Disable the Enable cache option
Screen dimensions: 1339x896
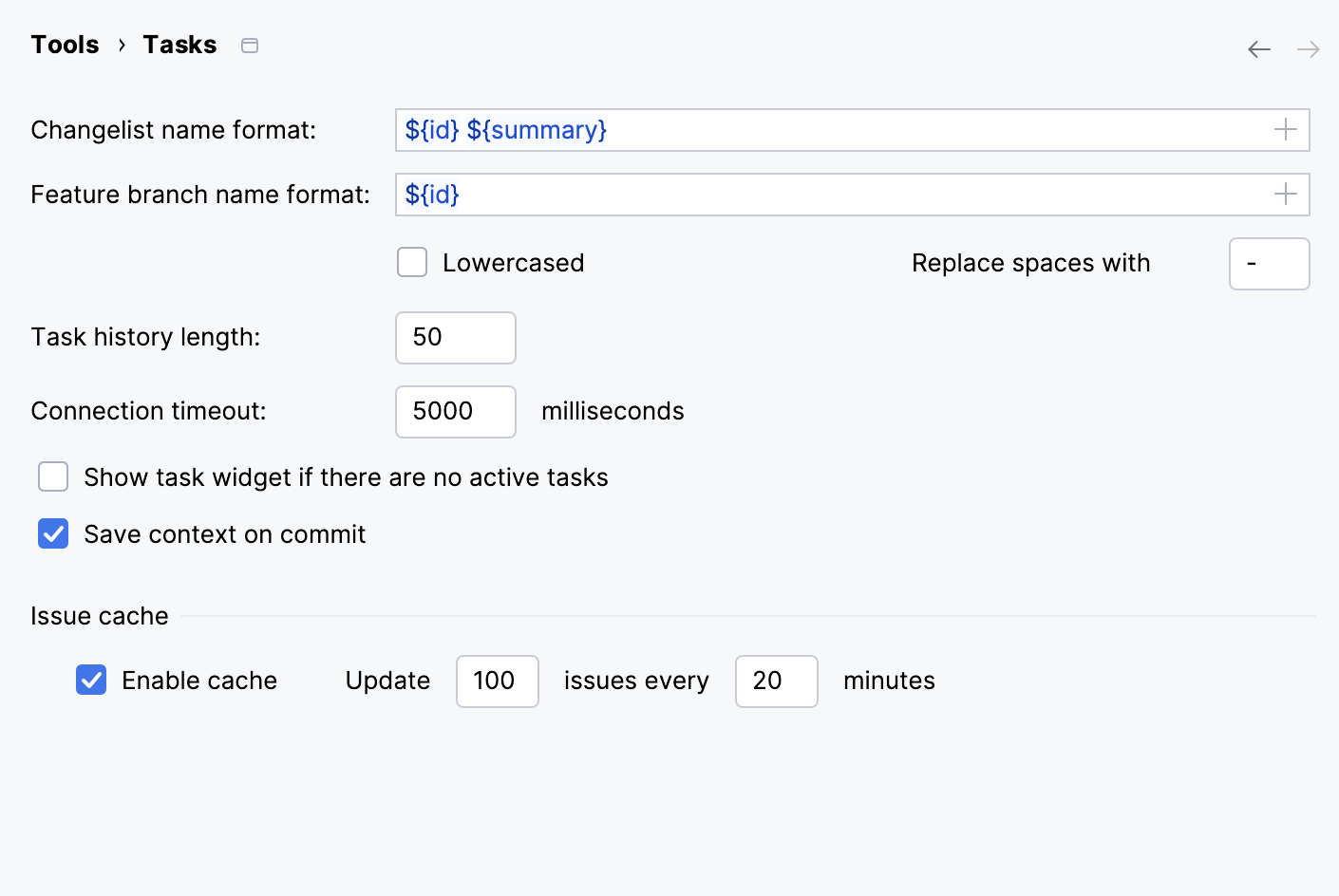[x=91, y=681]
